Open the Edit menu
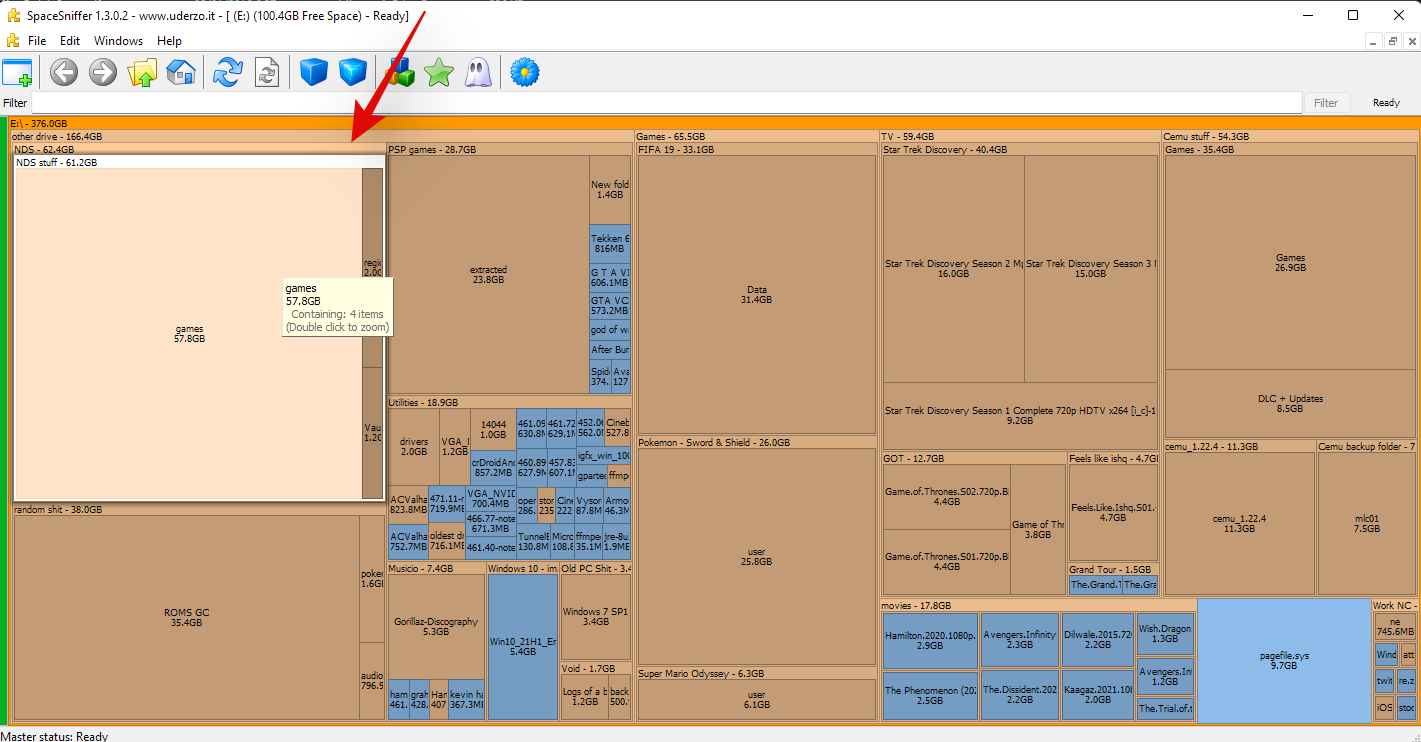 pyautogui.click(x=70, y=41)
